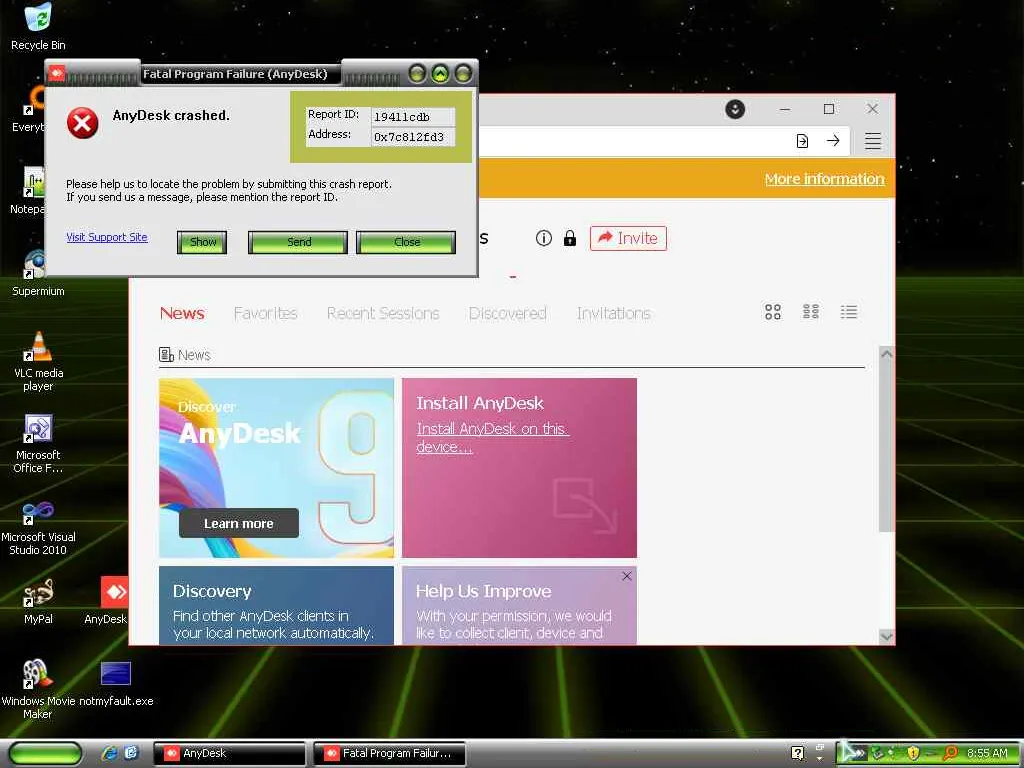
Task: Click the taskbar clock showing 8:55 AM
Action: 987,753
